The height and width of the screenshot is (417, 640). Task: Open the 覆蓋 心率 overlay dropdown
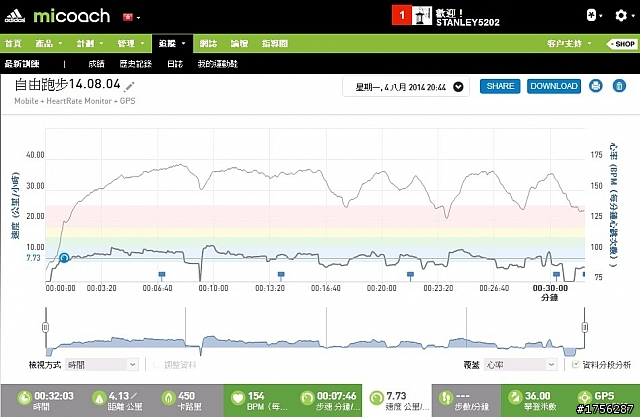click(521, 364)
